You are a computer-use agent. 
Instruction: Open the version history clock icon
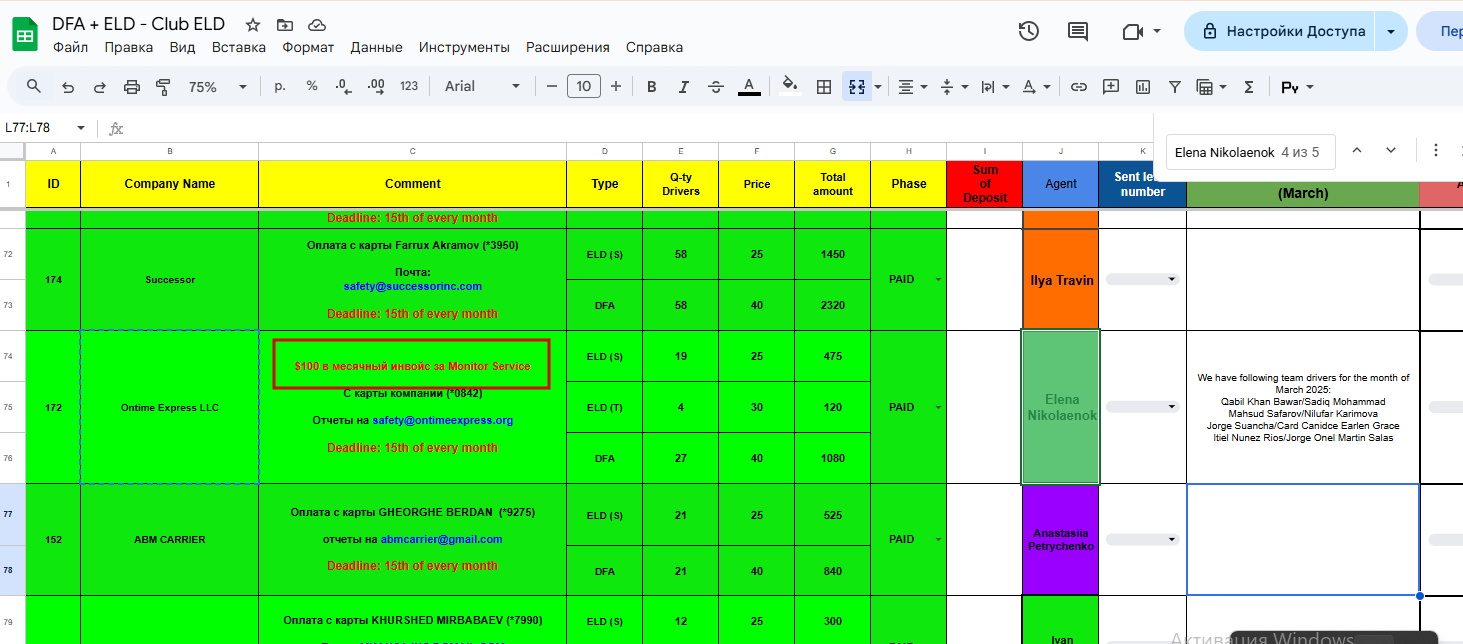tap(1028, 31)
